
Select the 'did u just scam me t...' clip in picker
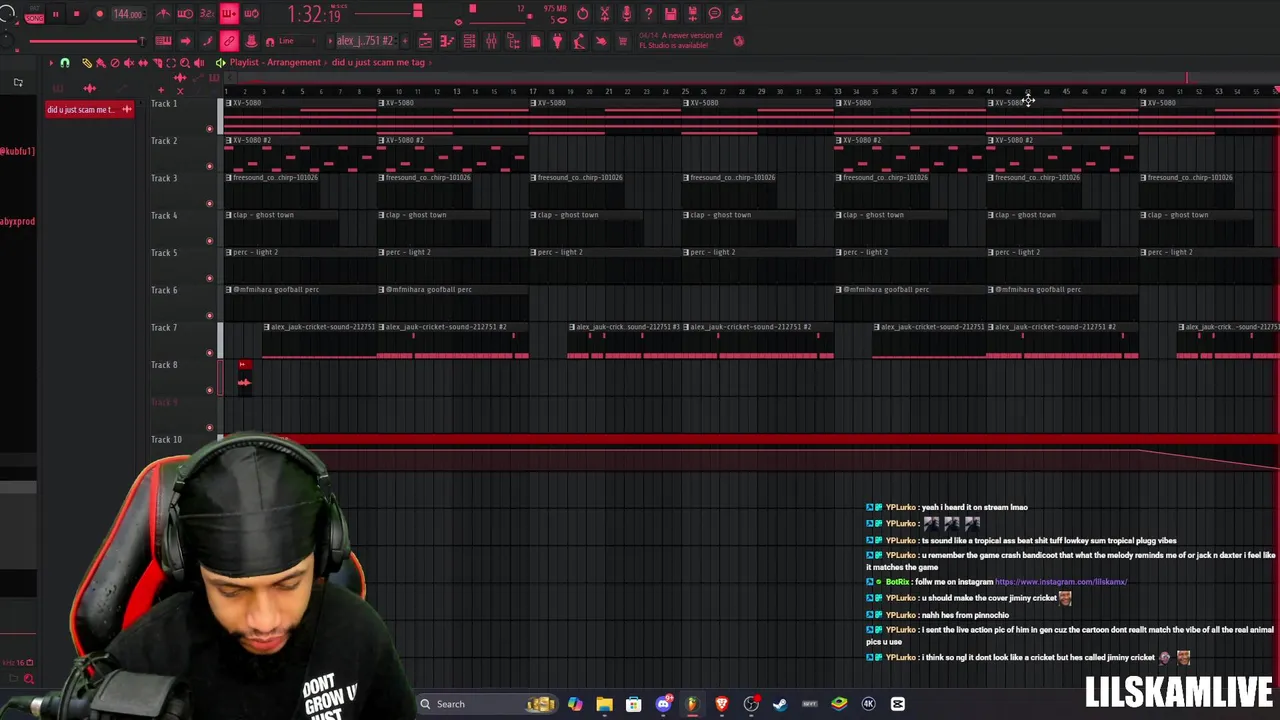88,109
